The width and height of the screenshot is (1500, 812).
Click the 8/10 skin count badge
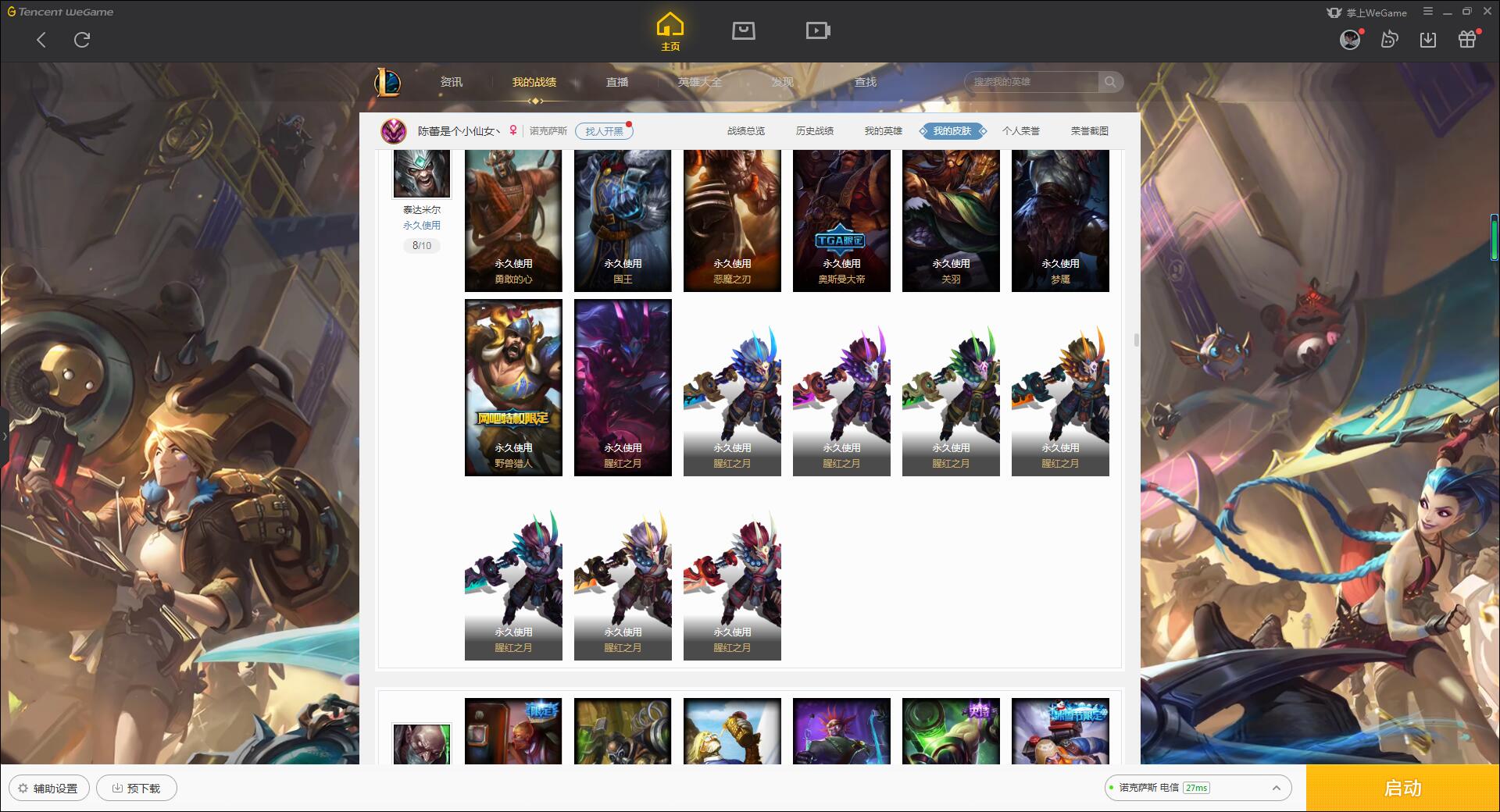click(x=422, y=245)
